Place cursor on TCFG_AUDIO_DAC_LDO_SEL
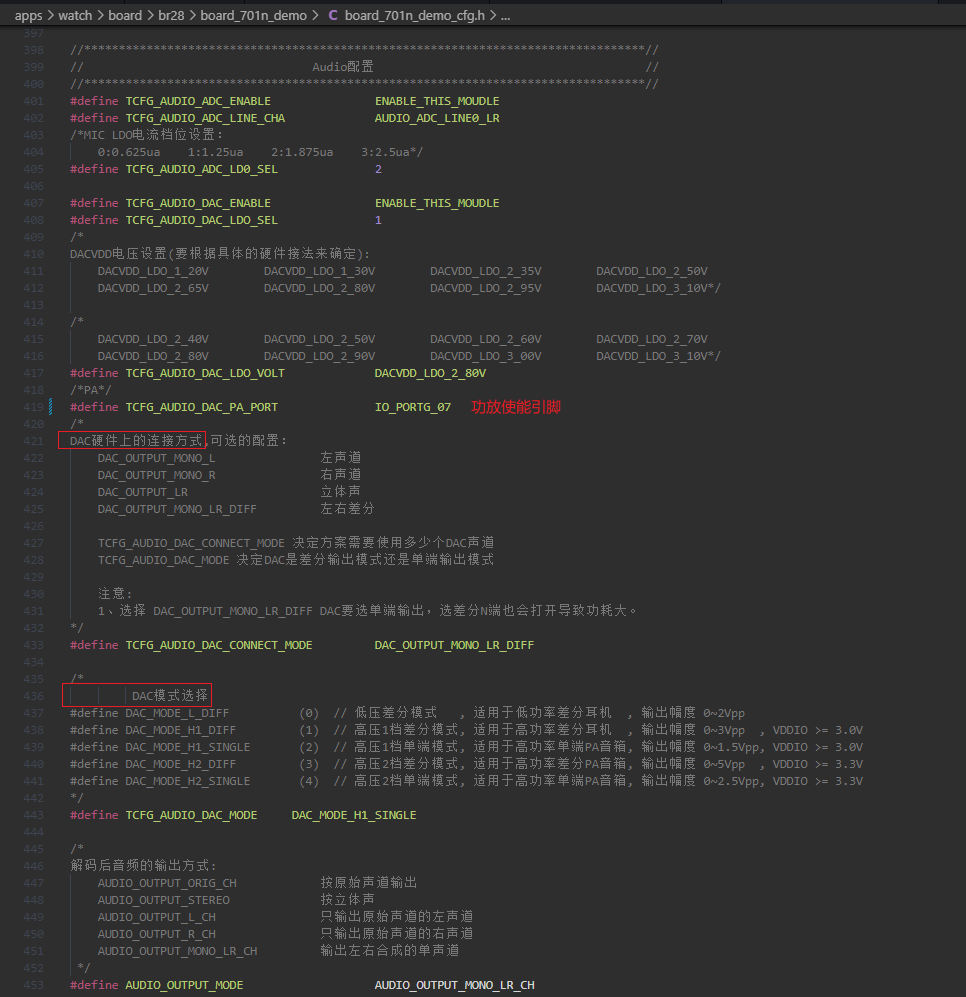Screen dimensions: 966x997 tap(202, 220)
